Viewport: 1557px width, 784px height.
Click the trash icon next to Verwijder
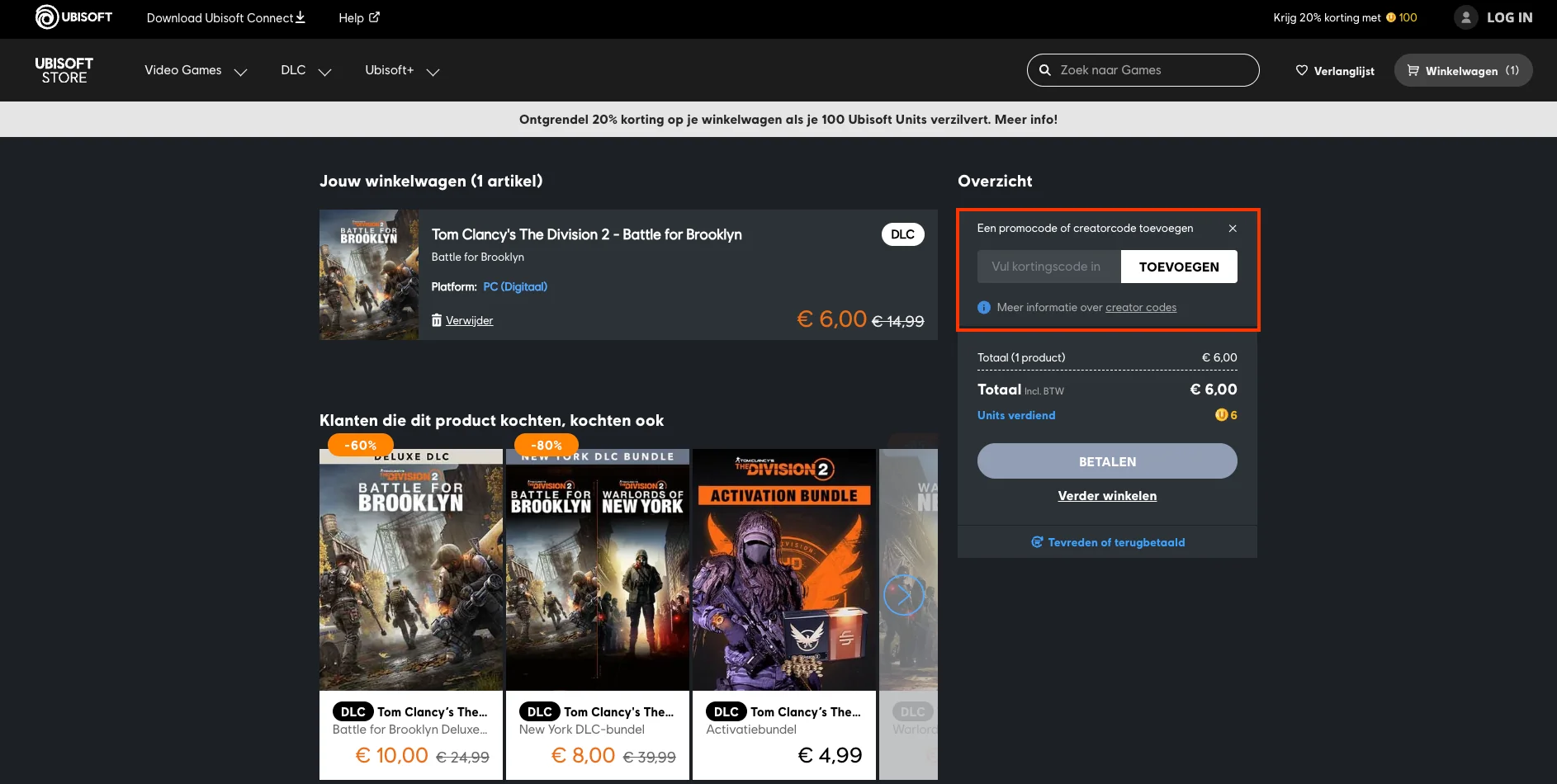437,320
